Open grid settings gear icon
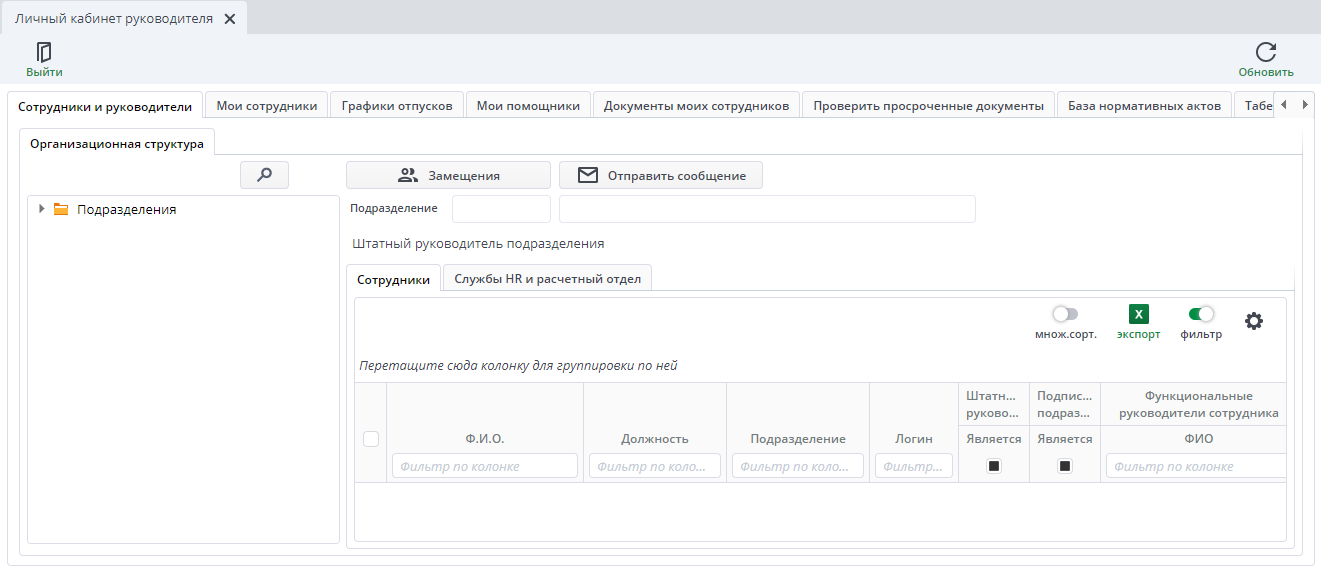This screenshot has width=1321, height=570. tap(1254, 321)
